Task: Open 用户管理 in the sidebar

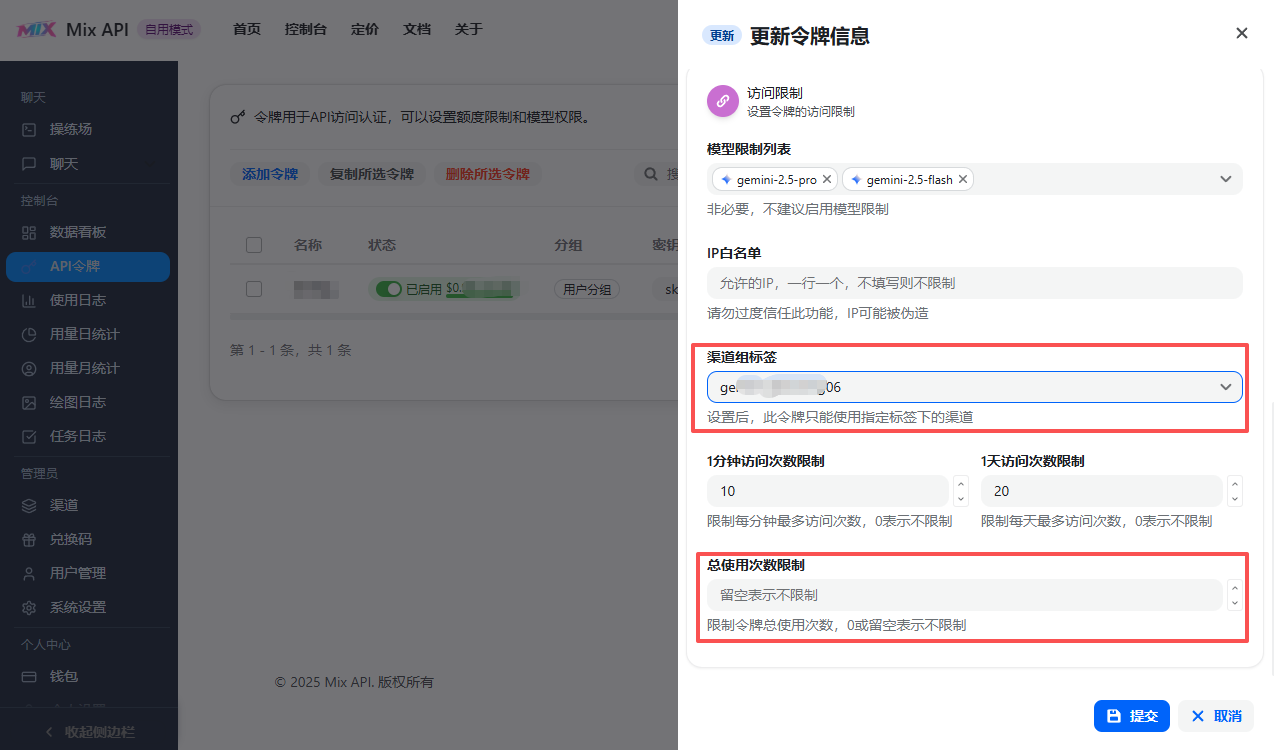Action: [78, 573]
